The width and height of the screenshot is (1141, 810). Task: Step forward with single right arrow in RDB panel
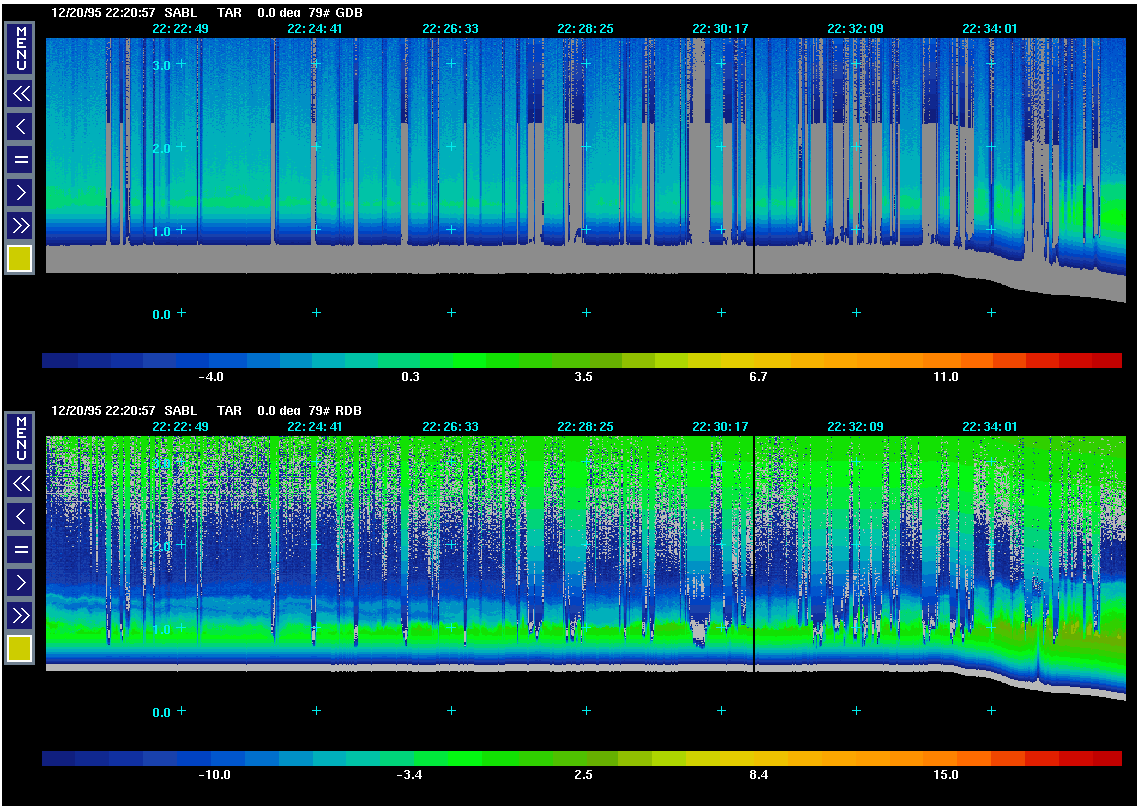[20, 582]
